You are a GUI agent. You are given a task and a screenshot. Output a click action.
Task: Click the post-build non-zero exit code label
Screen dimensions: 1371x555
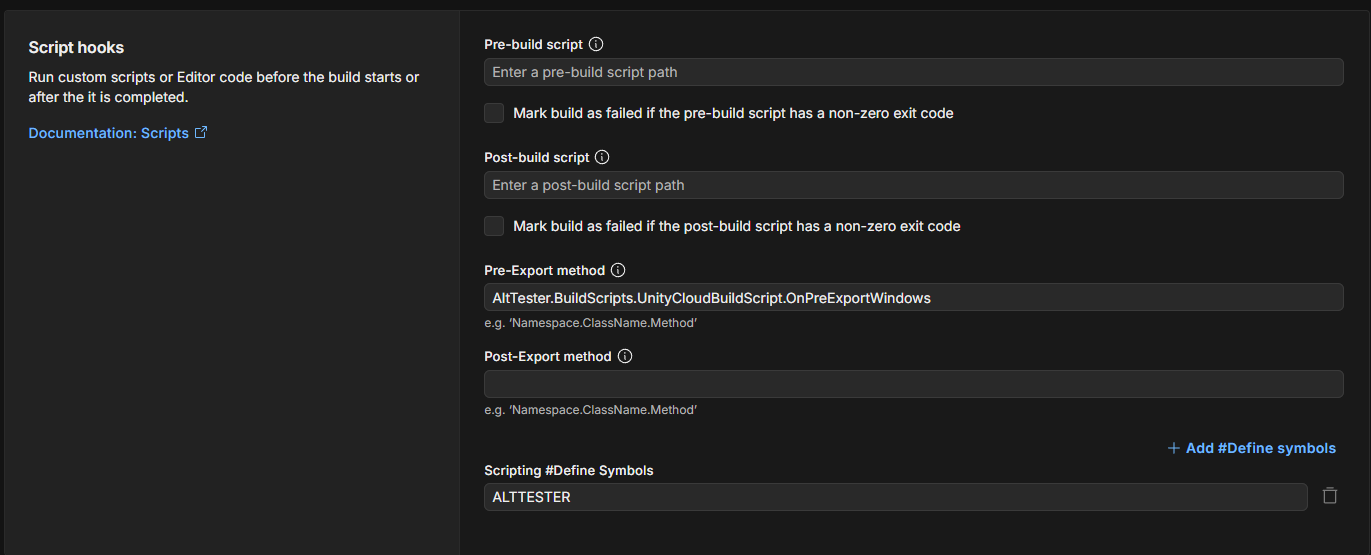736,226
